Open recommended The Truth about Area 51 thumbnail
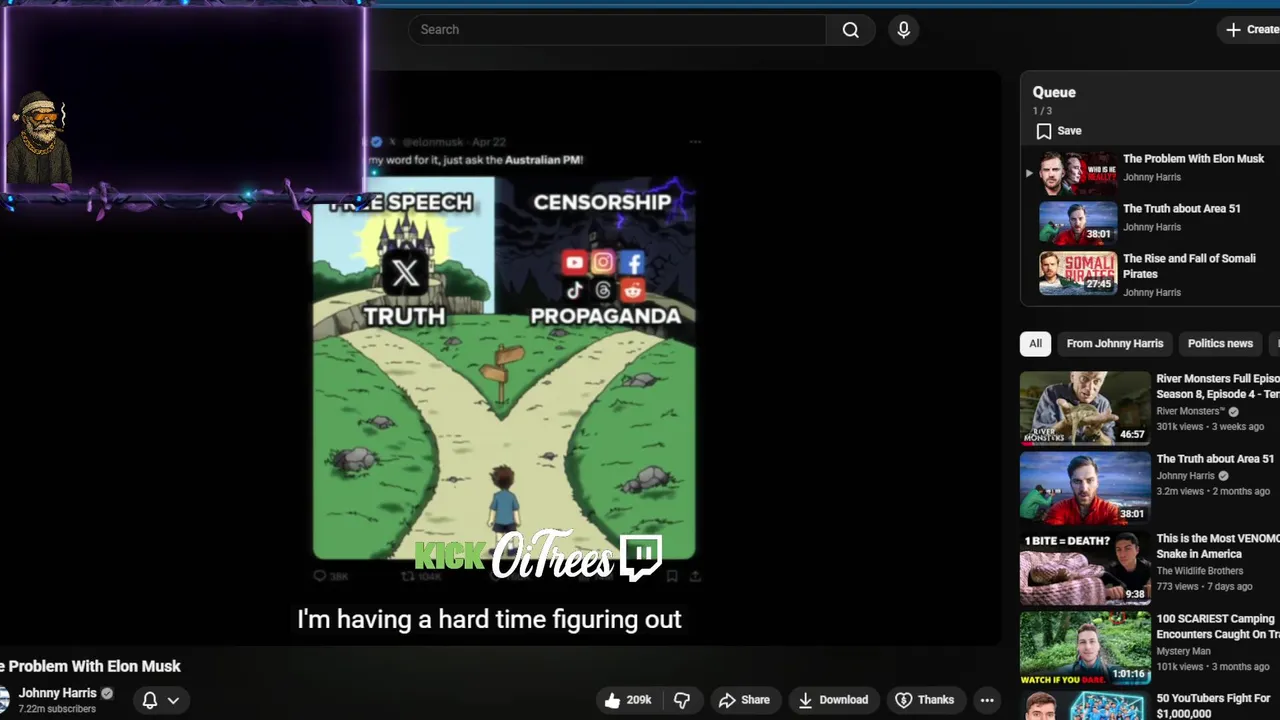The width and height of the screenshot is (1280, 720). click(x=1085, y=489)
